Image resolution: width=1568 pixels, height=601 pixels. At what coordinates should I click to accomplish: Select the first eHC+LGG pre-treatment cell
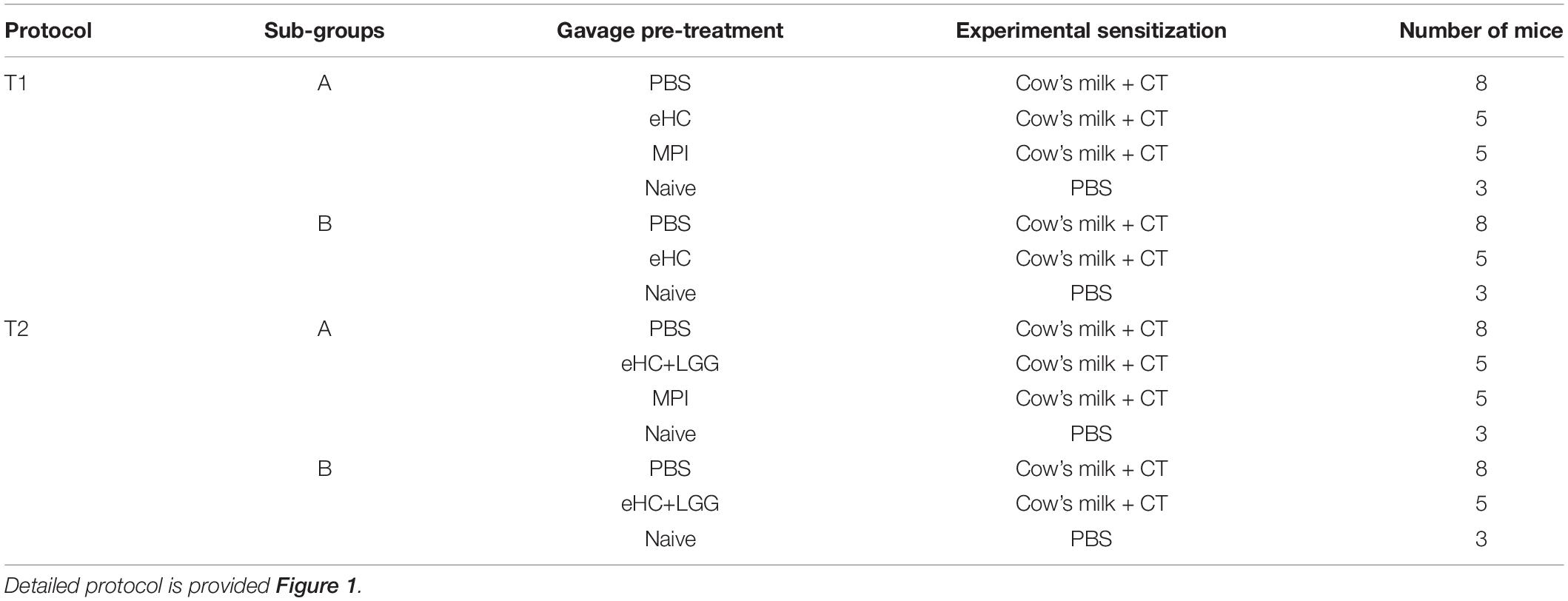coord(670,363)
